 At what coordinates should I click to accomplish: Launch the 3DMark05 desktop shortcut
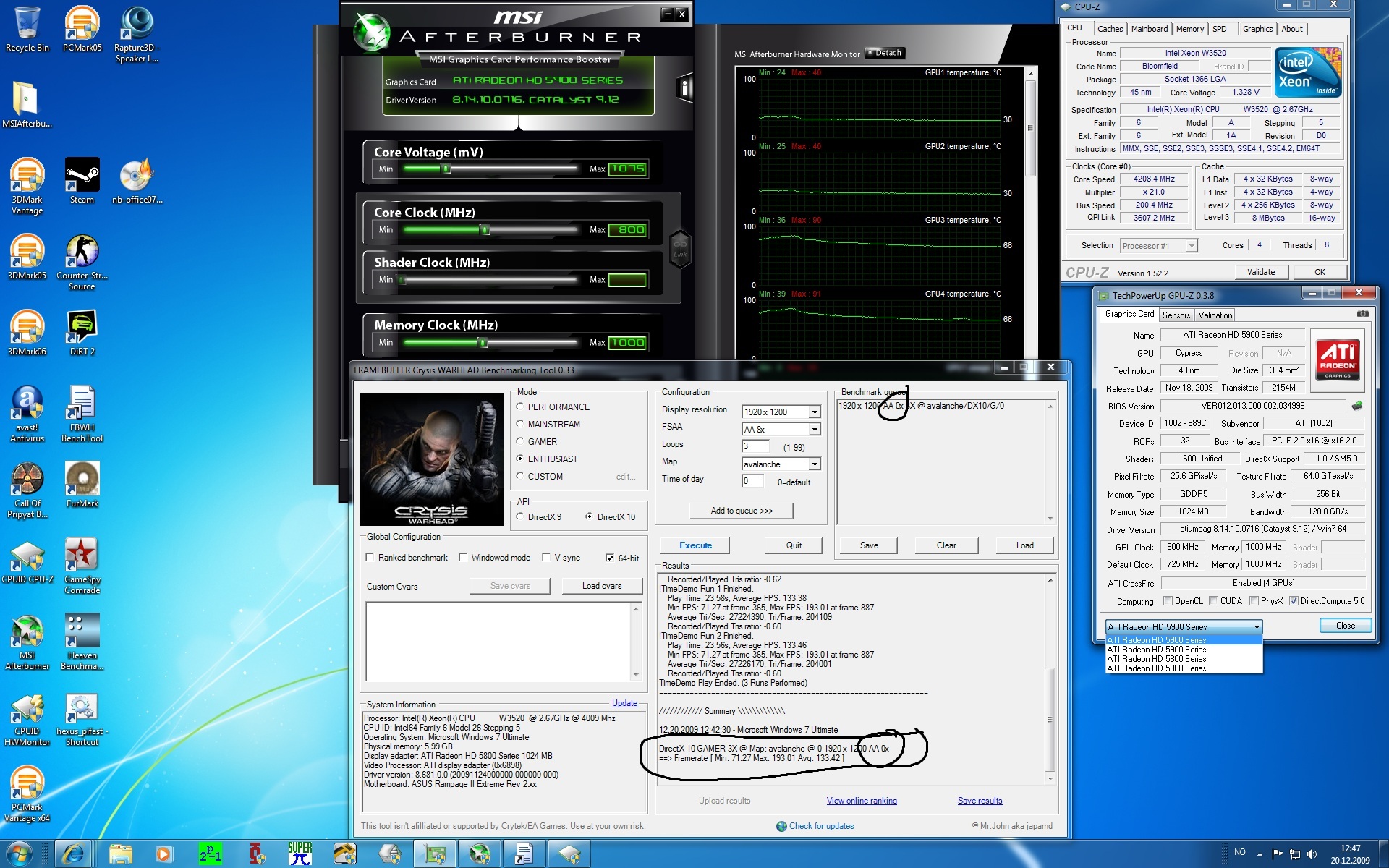tap(27, 257)
